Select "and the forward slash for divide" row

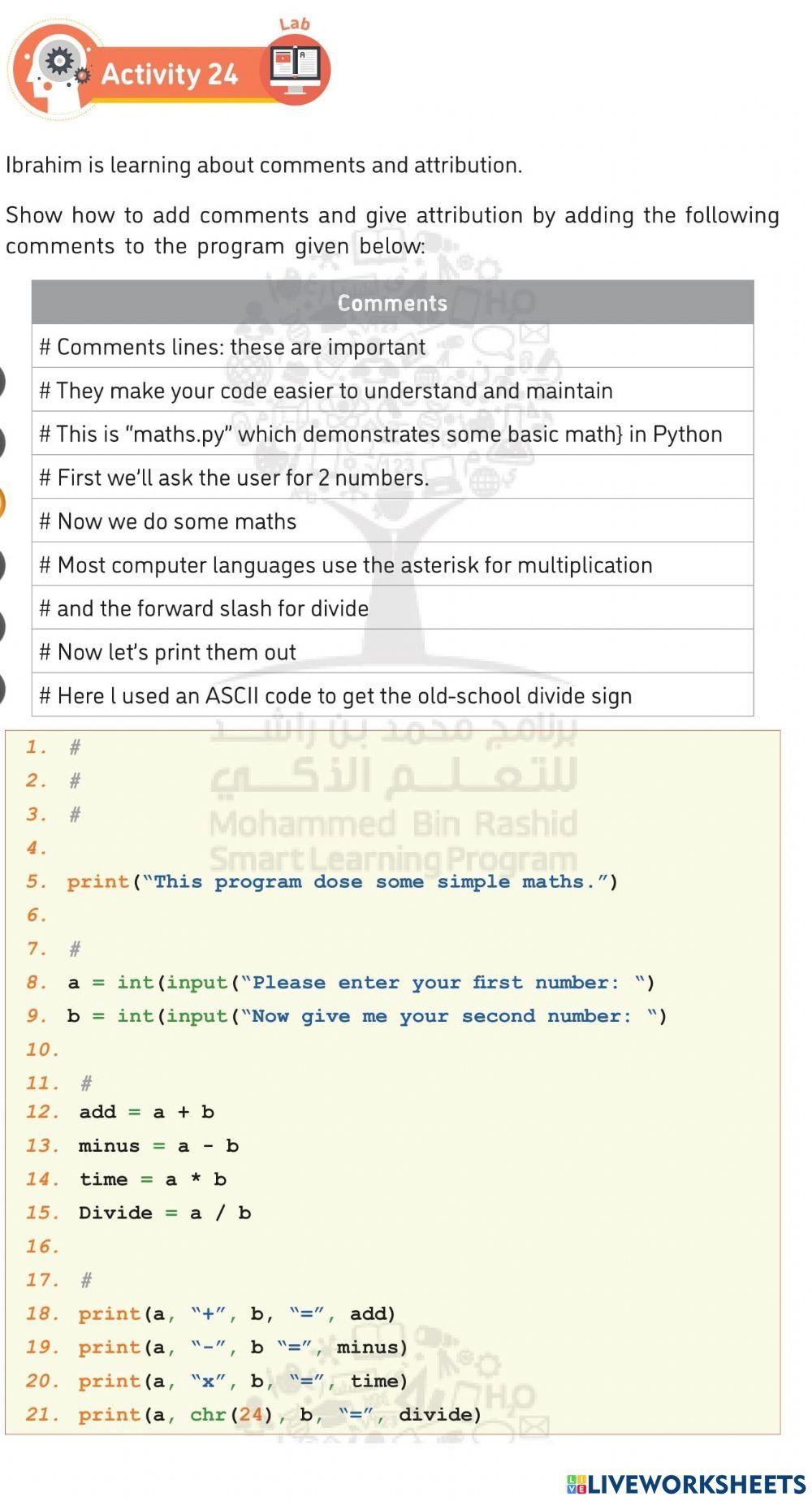(x=392, y=608)
